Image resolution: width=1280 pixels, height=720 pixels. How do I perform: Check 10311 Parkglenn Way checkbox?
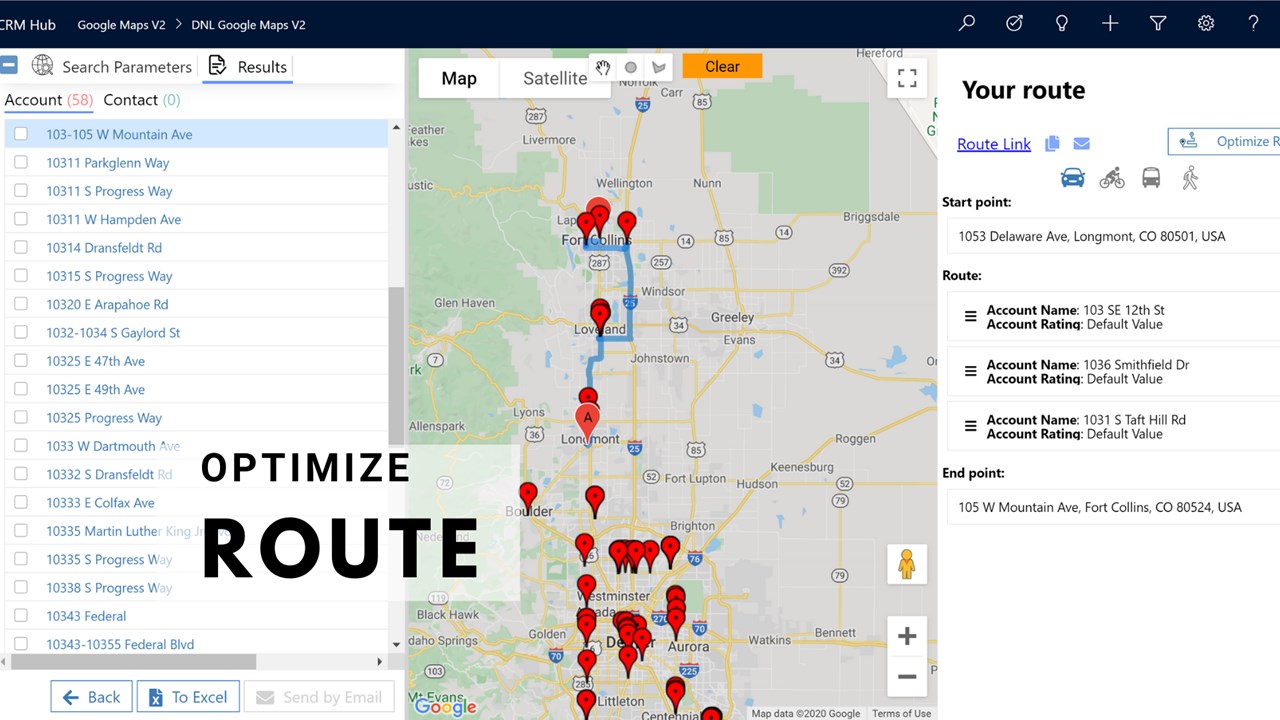click(x=21, y=162)
